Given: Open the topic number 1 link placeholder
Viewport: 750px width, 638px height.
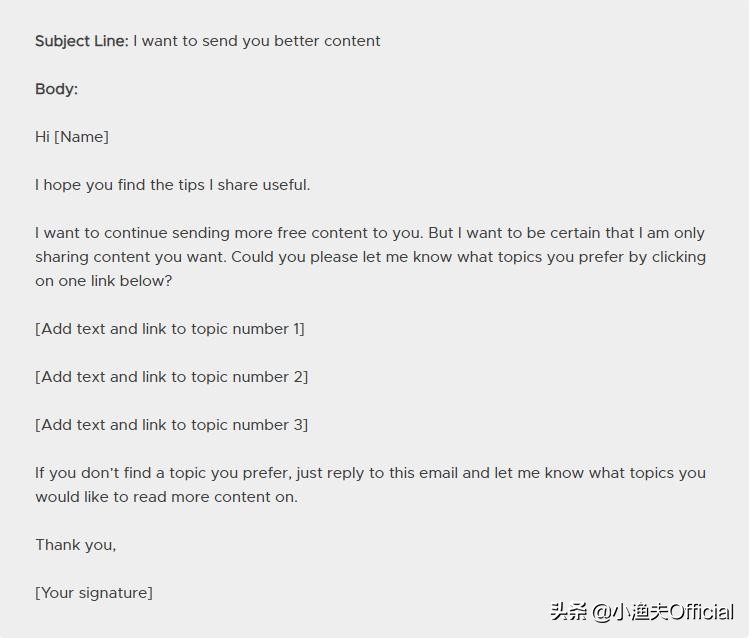Looking at the screenshot, I should click(170, 329).
